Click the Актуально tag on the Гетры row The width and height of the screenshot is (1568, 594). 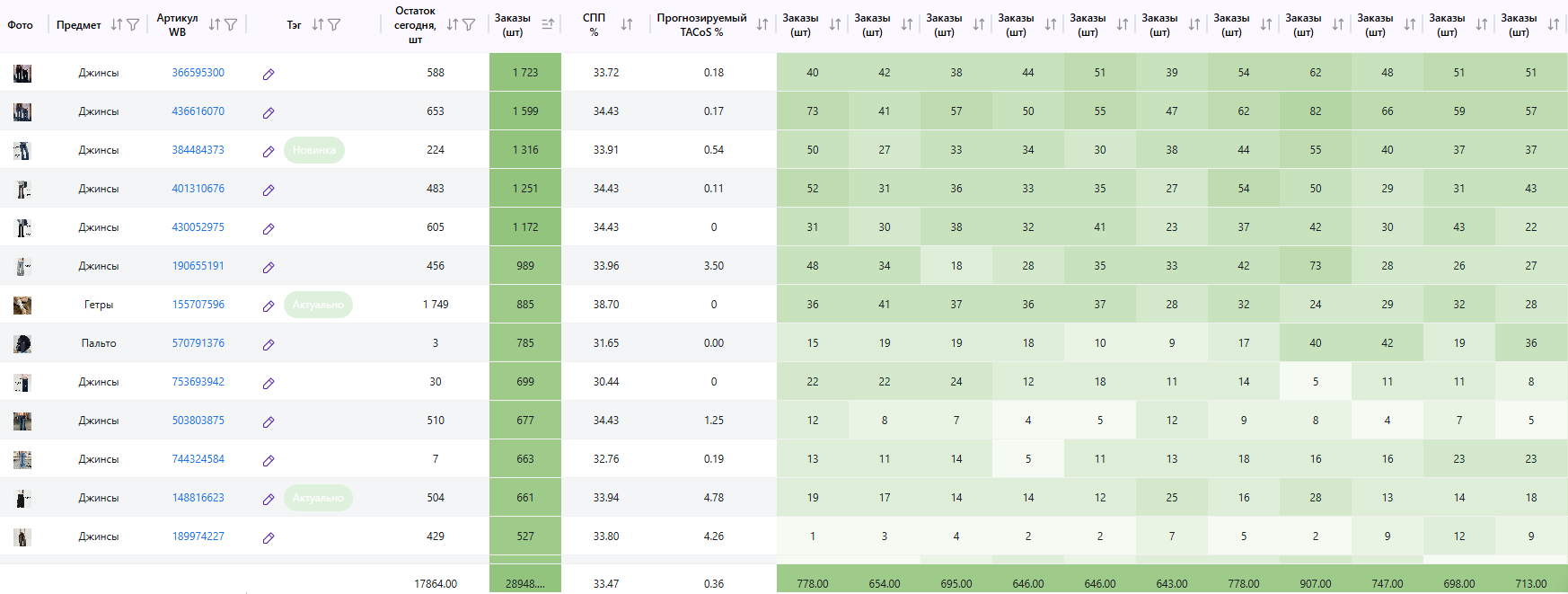click(318, 305)
